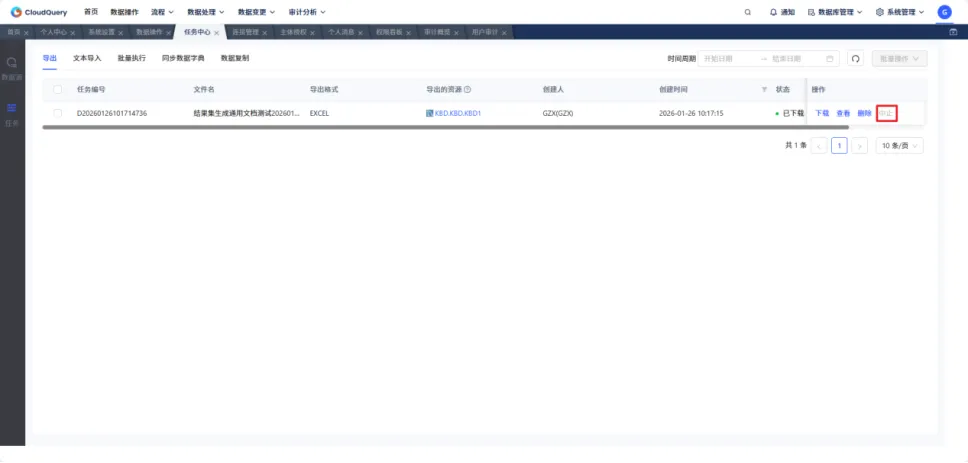968x463 pixels.
Task: Click the horizontal table scrollbar
Action: click(446, 127)
